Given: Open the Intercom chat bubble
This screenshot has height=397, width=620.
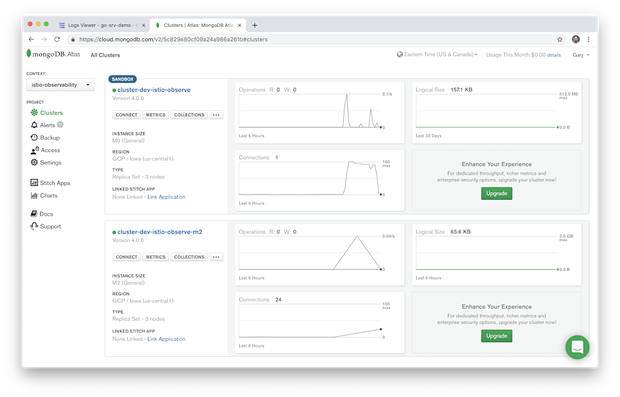Looking at the screenshot, I should tap(577, 347).
